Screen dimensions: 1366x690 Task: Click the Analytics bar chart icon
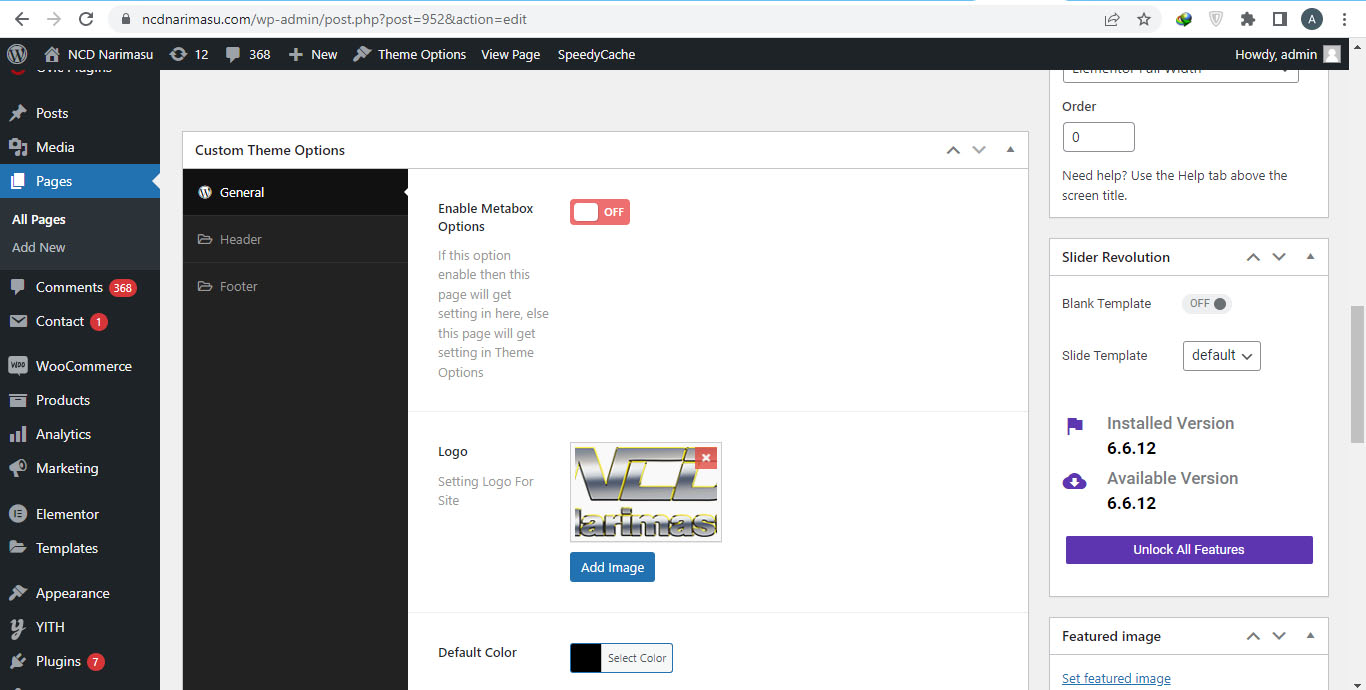(18, 434)
